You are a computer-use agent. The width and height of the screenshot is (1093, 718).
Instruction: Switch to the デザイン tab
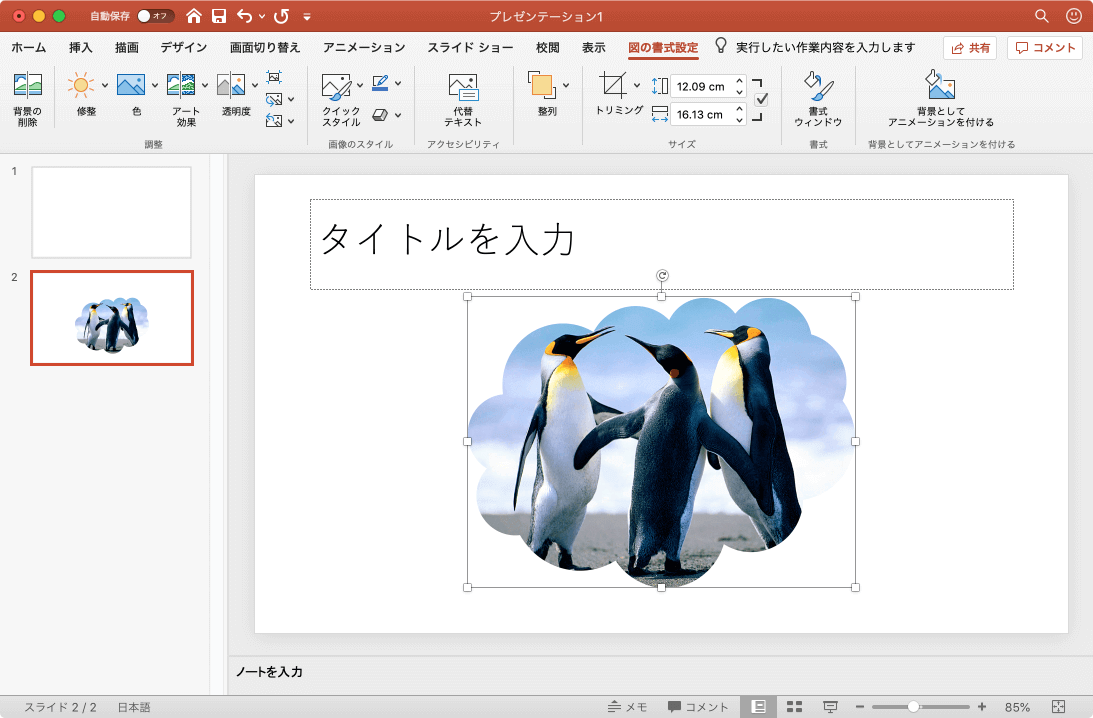[184, 48]
